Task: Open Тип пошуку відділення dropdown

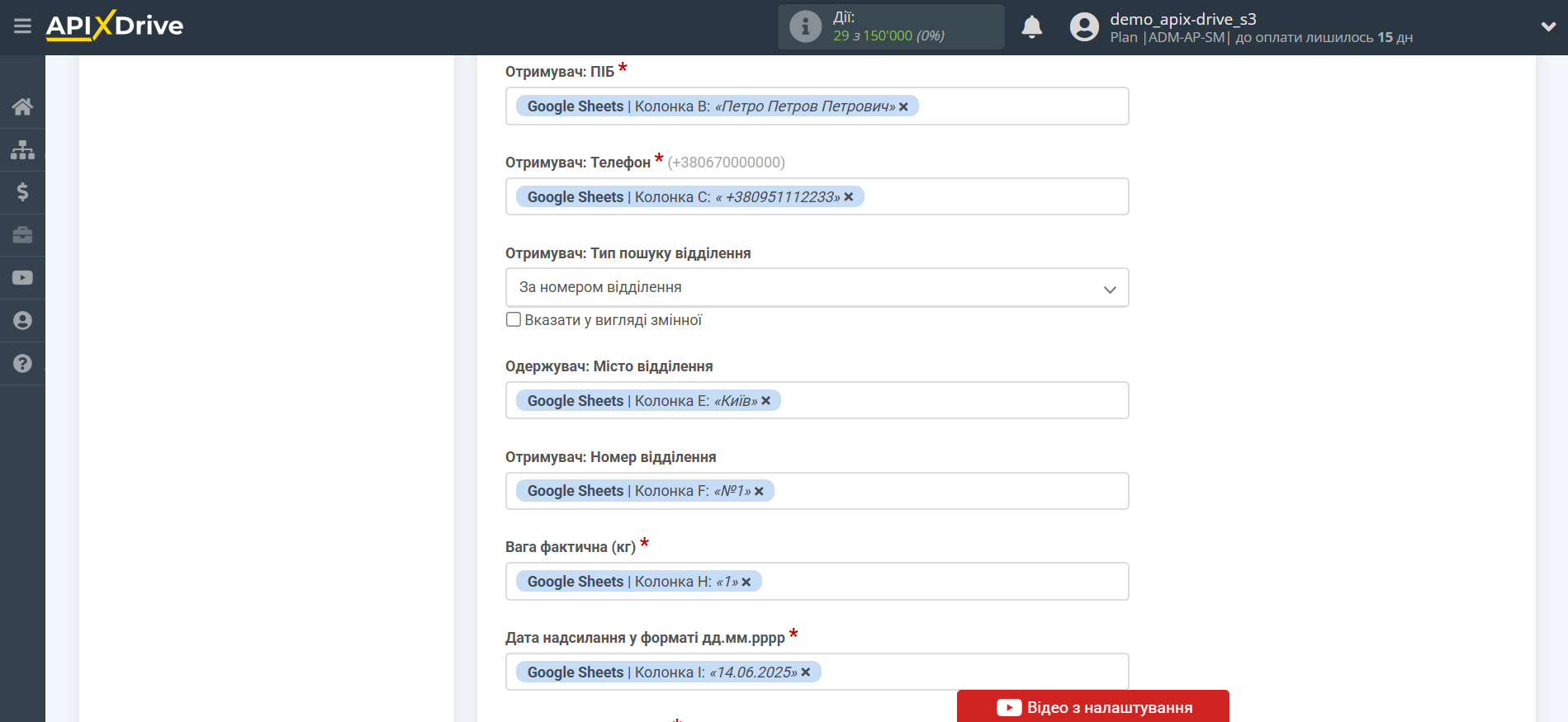Action: [817, 288]
